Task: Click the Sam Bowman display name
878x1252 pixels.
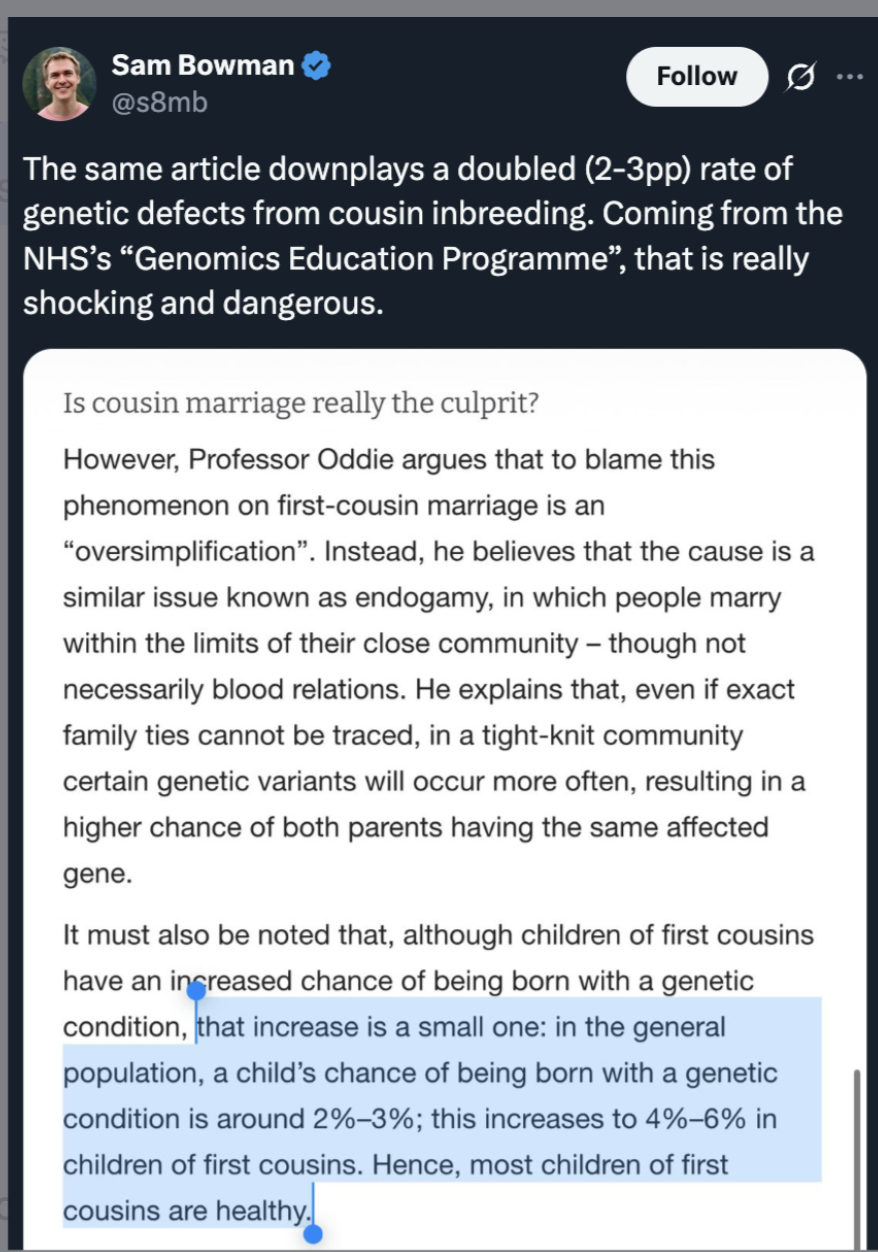Action: pyautogui.click(x=203, y=66)
